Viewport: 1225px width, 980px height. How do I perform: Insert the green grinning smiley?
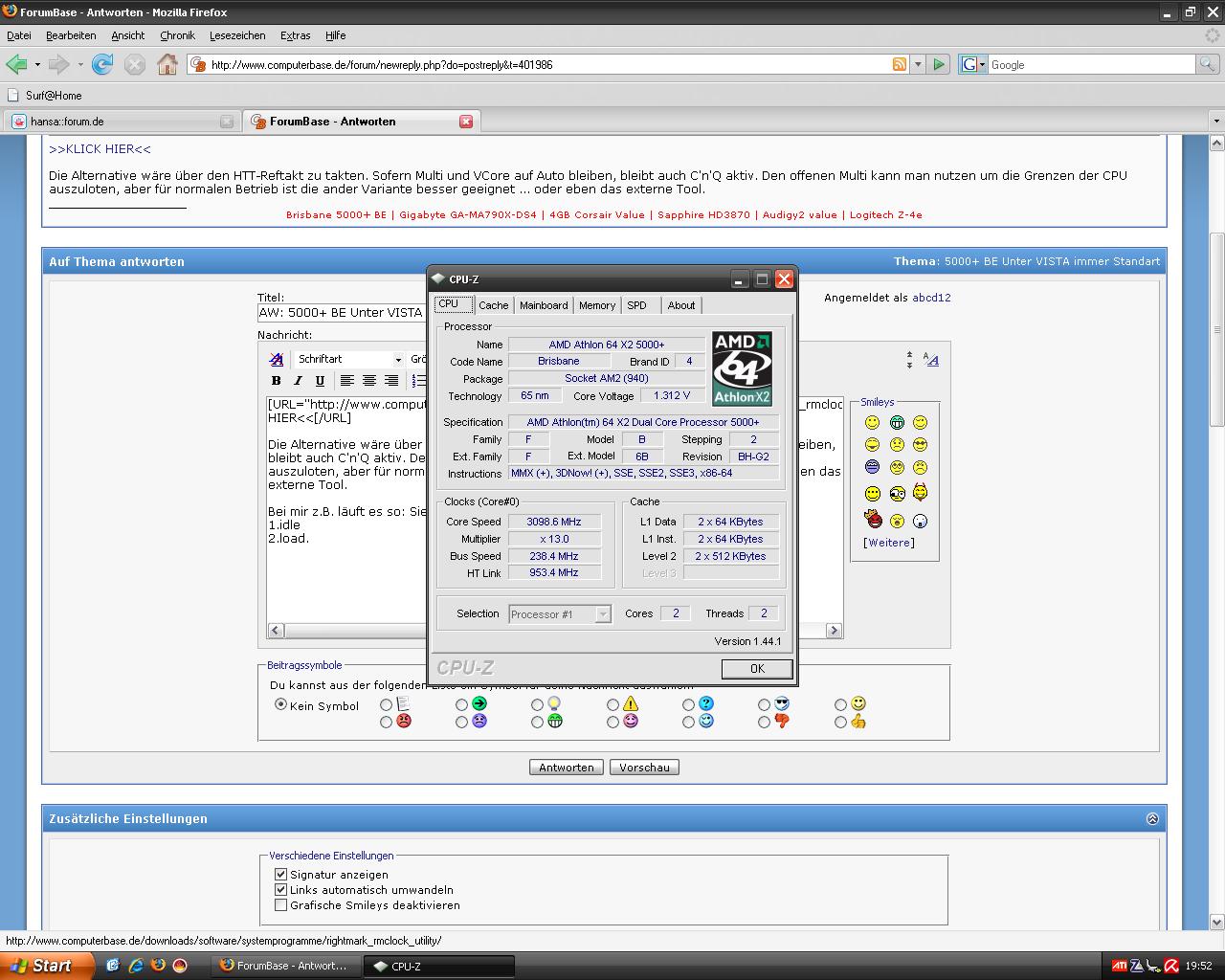click(897, 422)
